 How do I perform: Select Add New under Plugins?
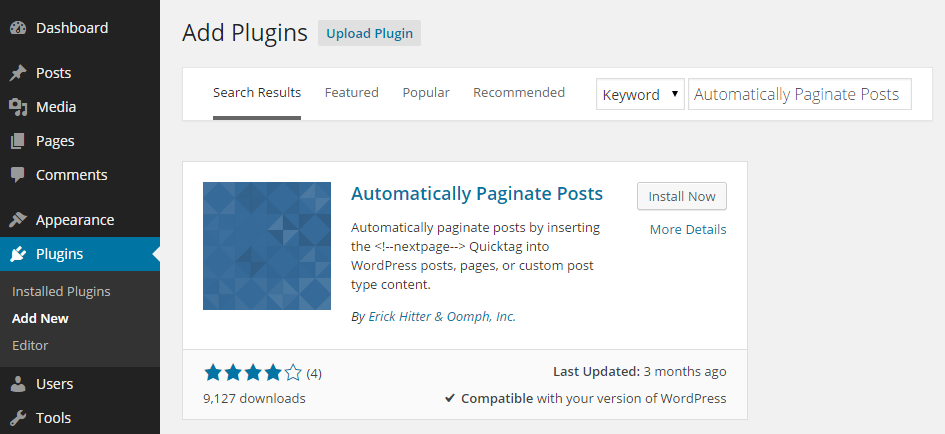click(40, 318)
